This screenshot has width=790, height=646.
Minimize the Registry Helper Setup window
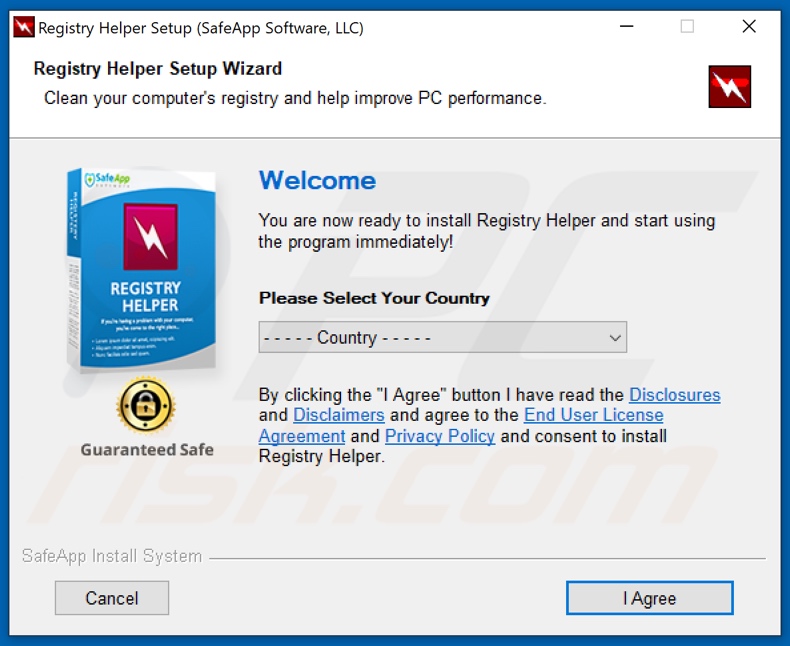[x=626, y=26]
